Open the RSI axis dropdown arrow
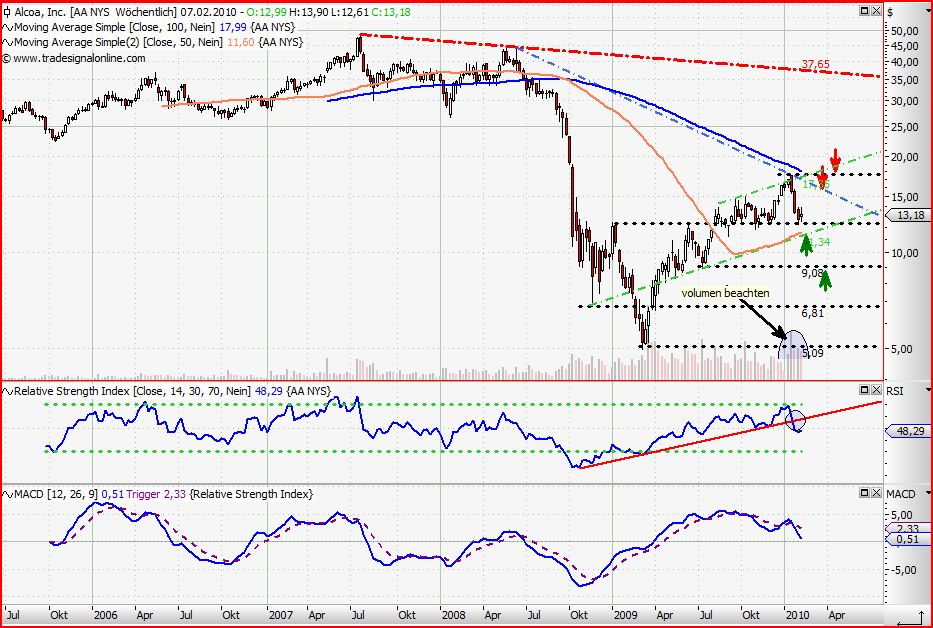This screenshot has height=628, width=933. (x=928, y=389)
